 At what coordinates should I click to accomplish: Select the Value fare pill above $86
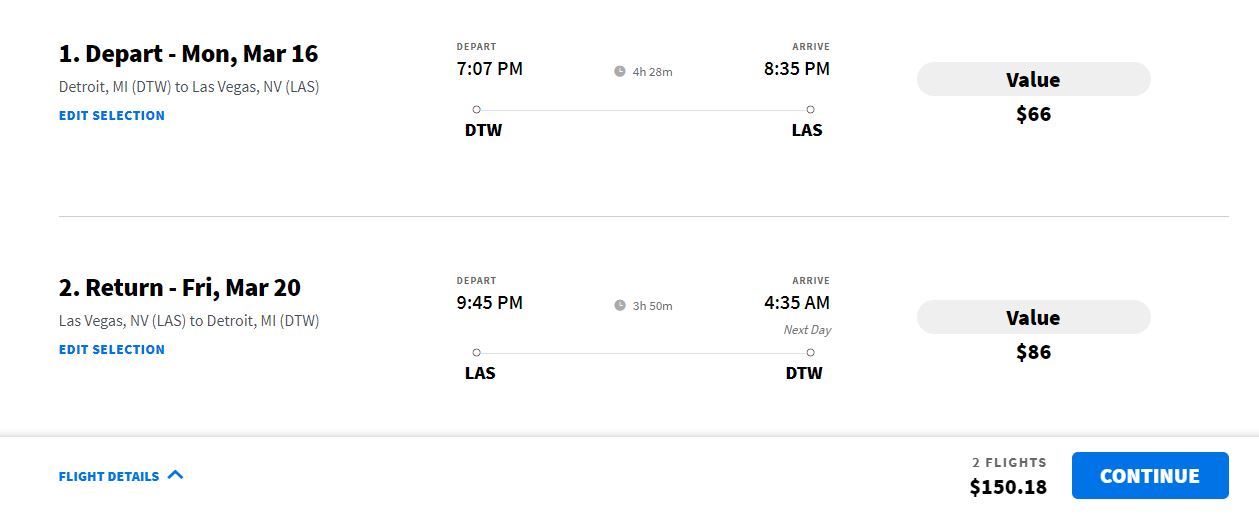click(1033, 318)
